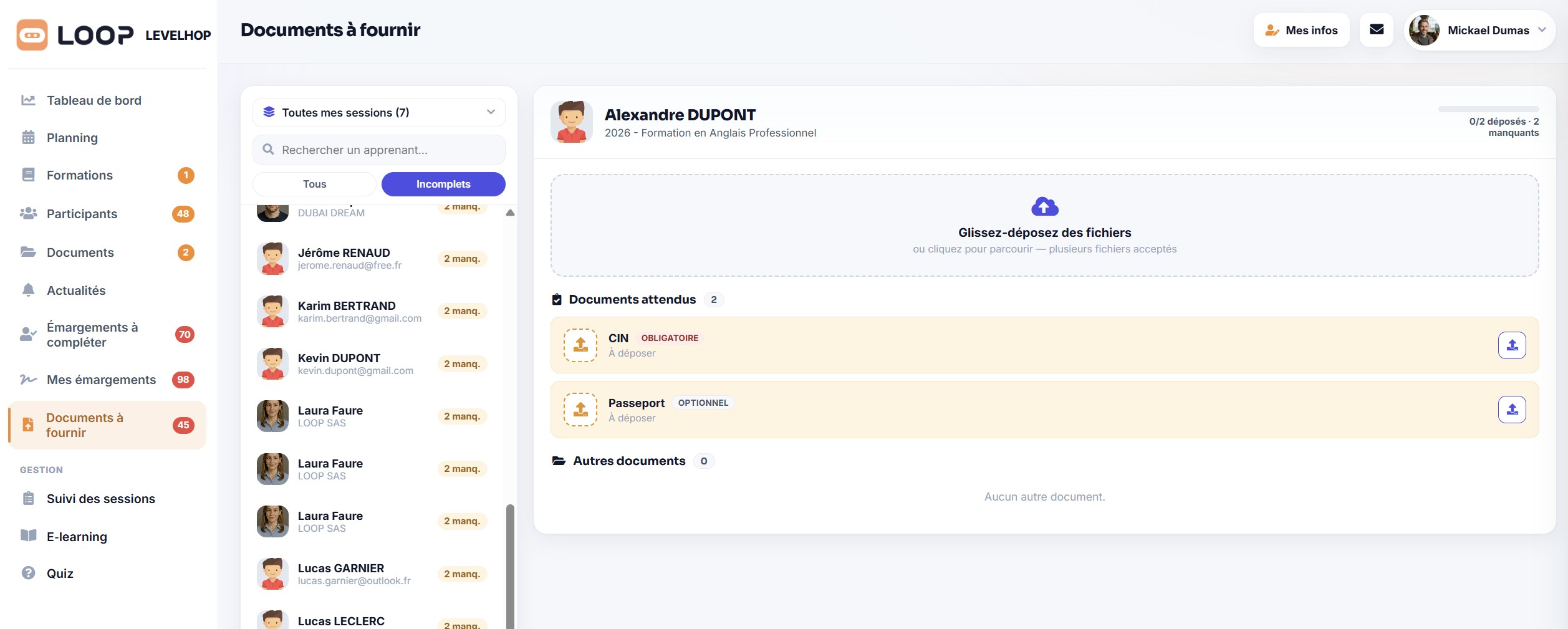Open Tableau de bord chart icon

(x=28, y=100)
